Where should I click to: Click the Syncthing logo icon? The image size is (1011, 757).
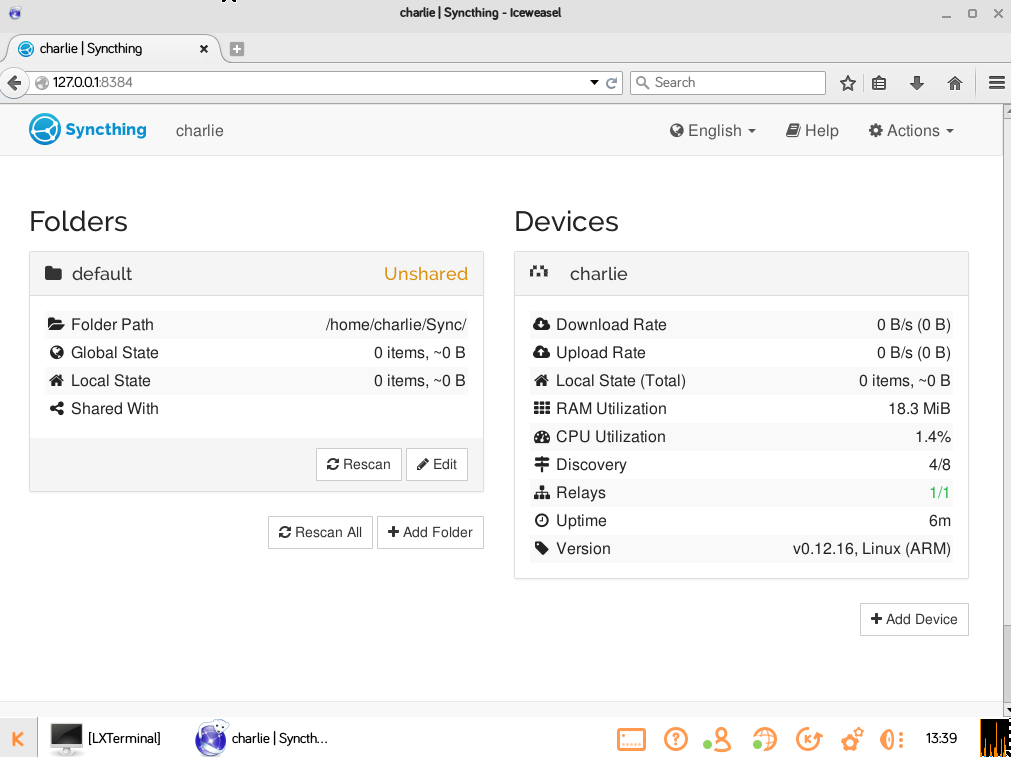click(44, 129)
